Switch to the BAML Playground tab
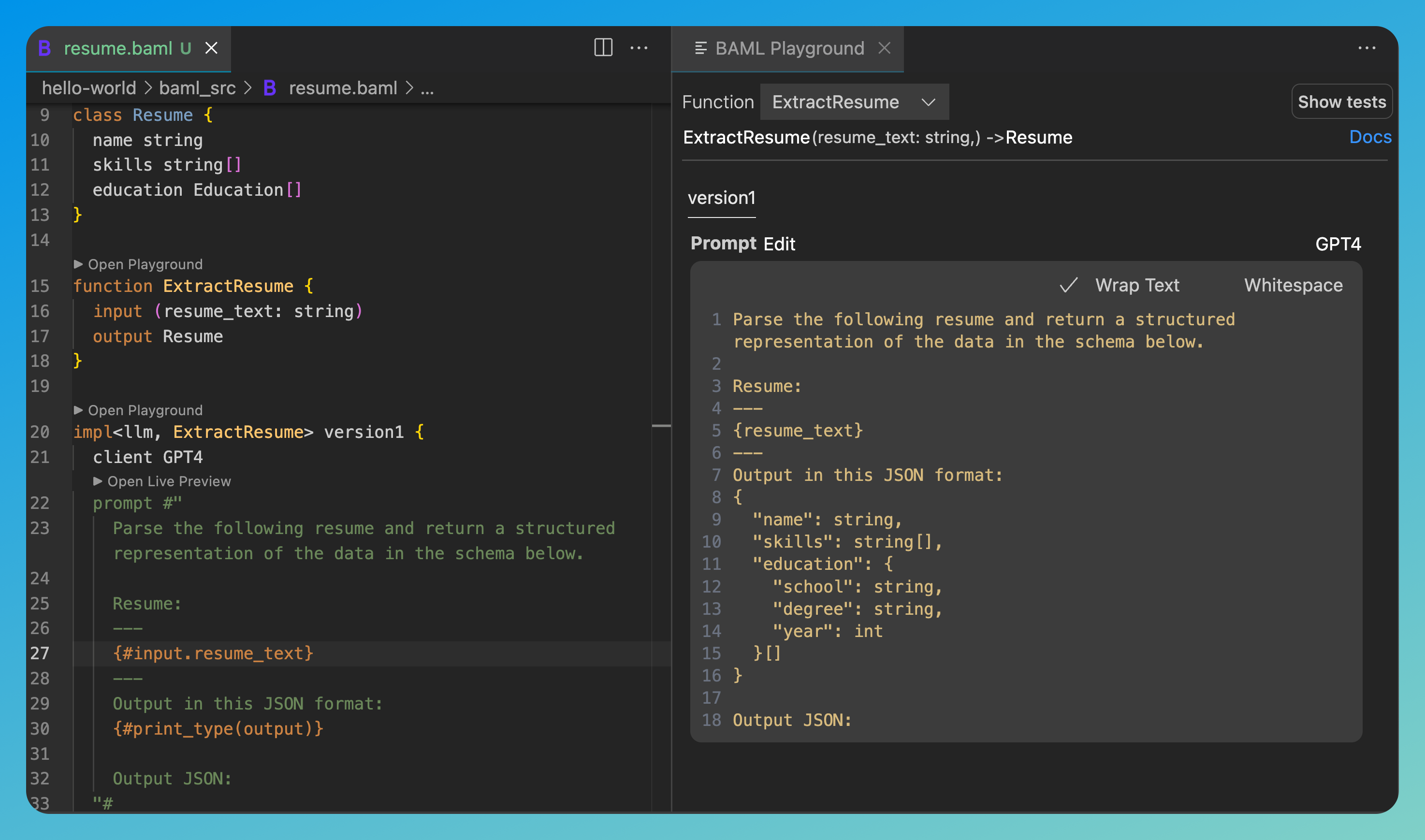 point(789,48)
